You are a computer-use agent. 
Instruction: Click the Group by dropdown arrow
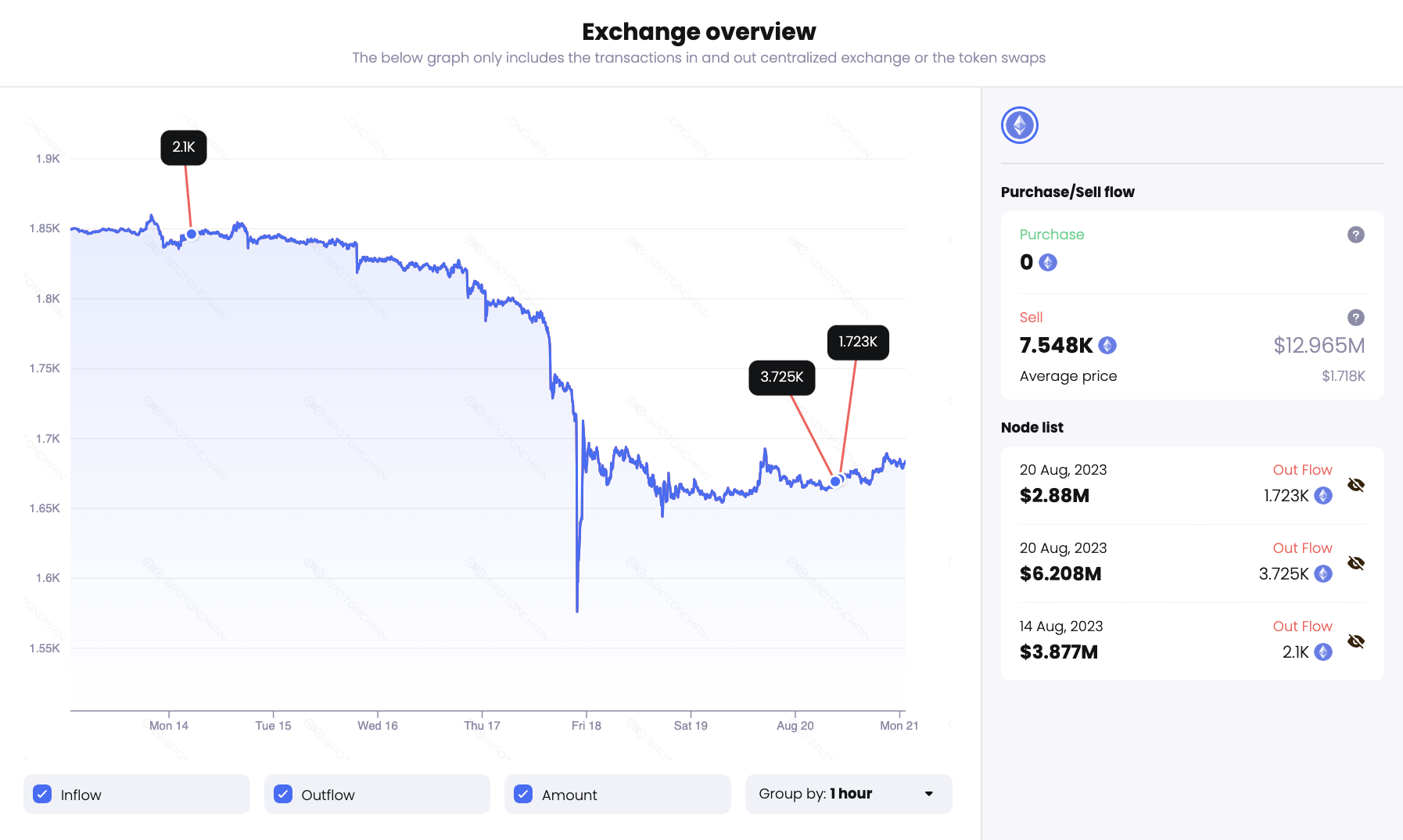point(929,794)
